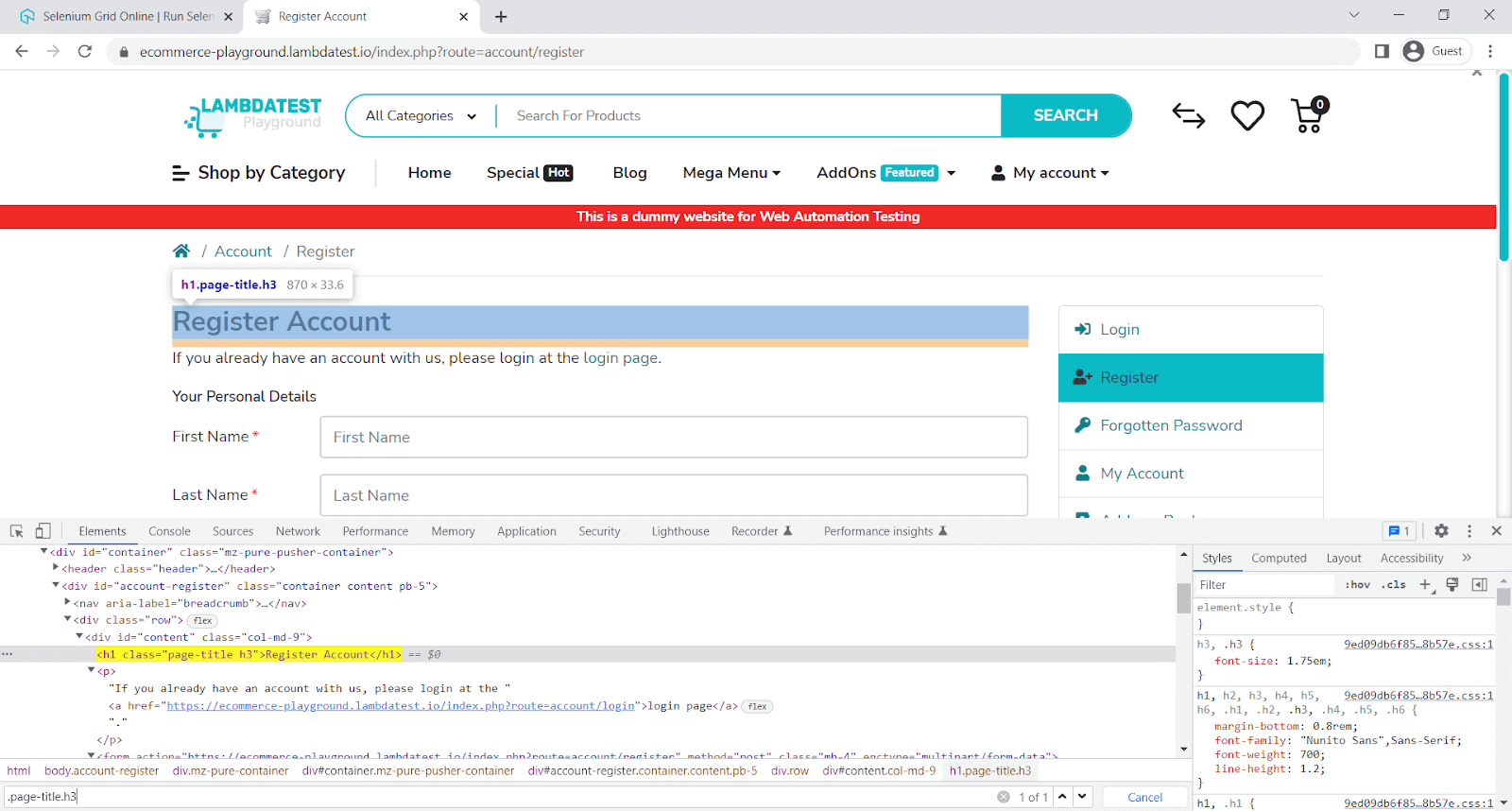Image resolution: width=1512 pixels, height=811 pixels.
Task: Switch to the Sources tab
Action: [232, 531]
